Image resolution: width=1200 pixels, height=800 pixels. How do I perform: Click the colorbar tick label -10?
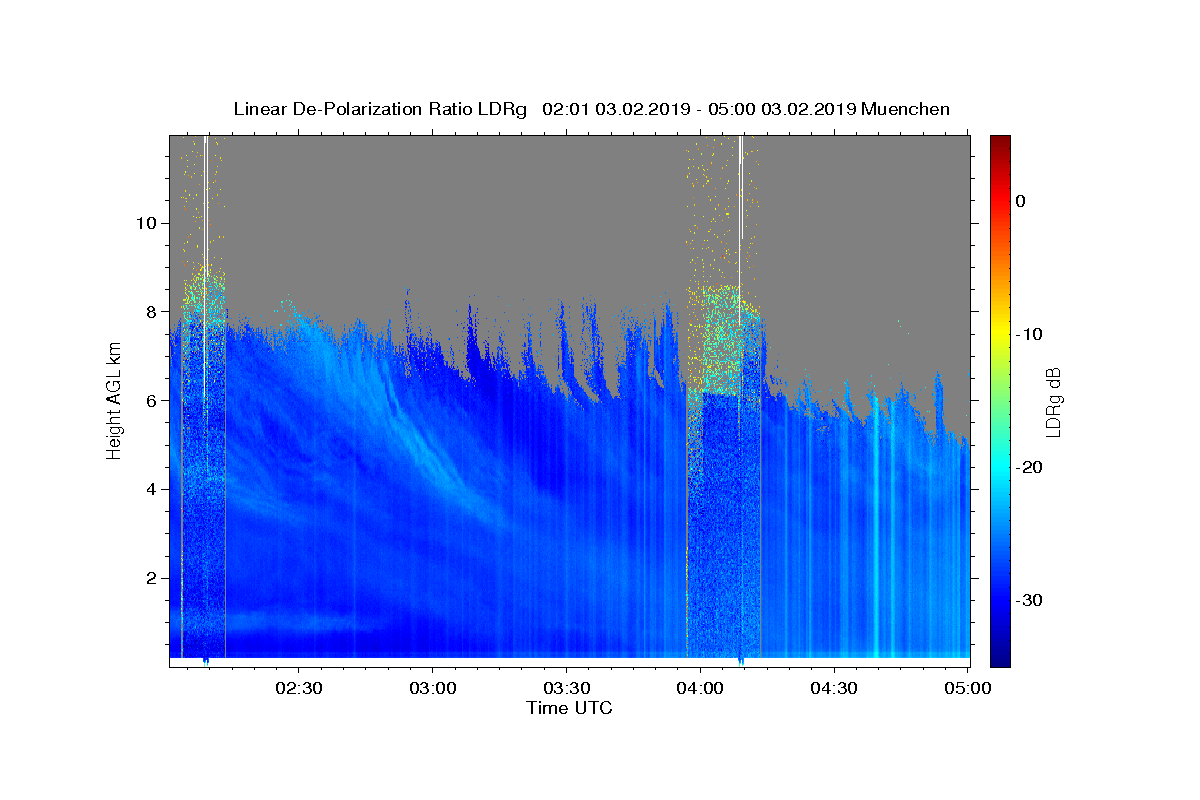pyautogui.click(x=1030, y=334)
